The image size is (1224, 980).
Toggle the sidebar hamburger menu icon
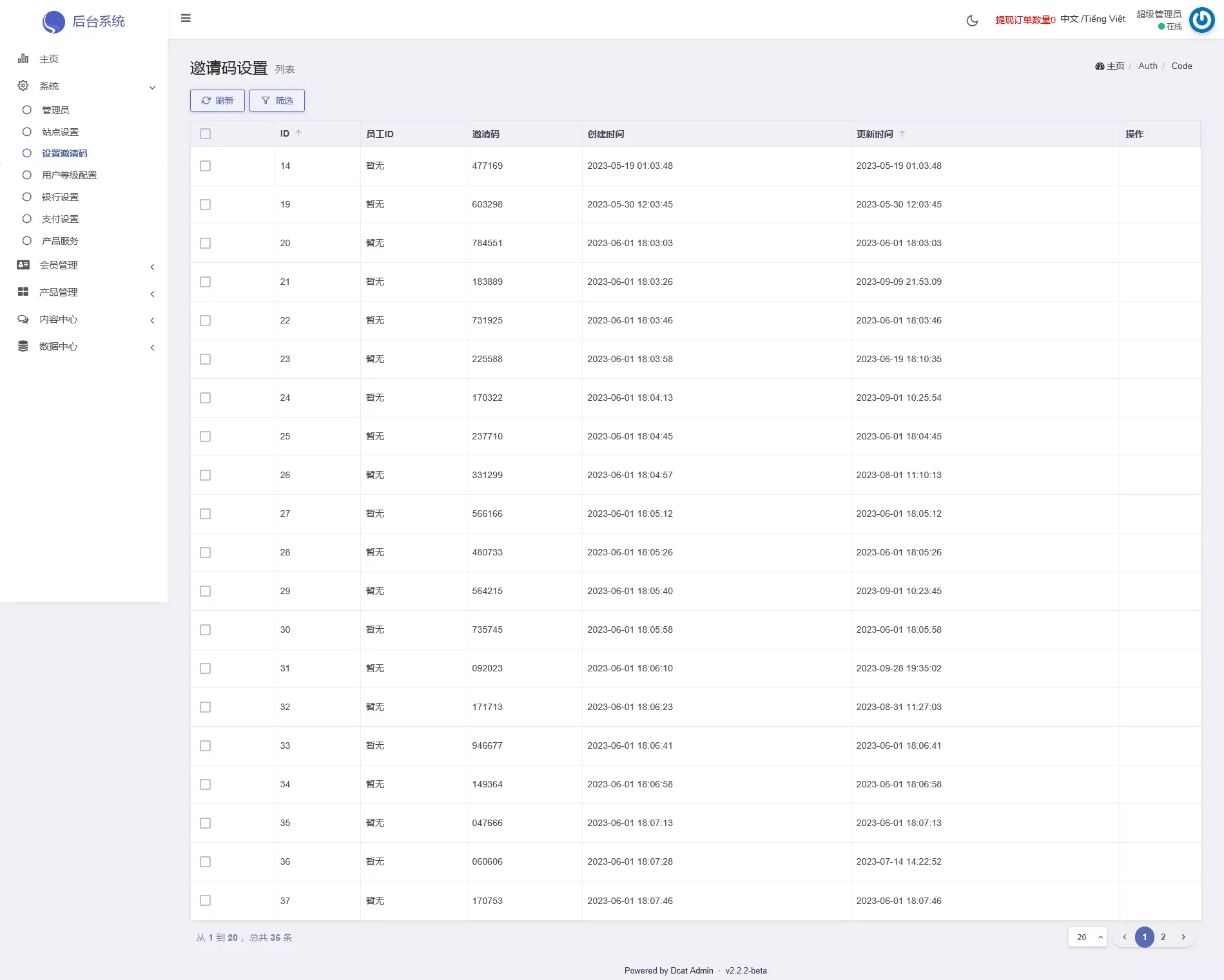click(x=186, y=18)
